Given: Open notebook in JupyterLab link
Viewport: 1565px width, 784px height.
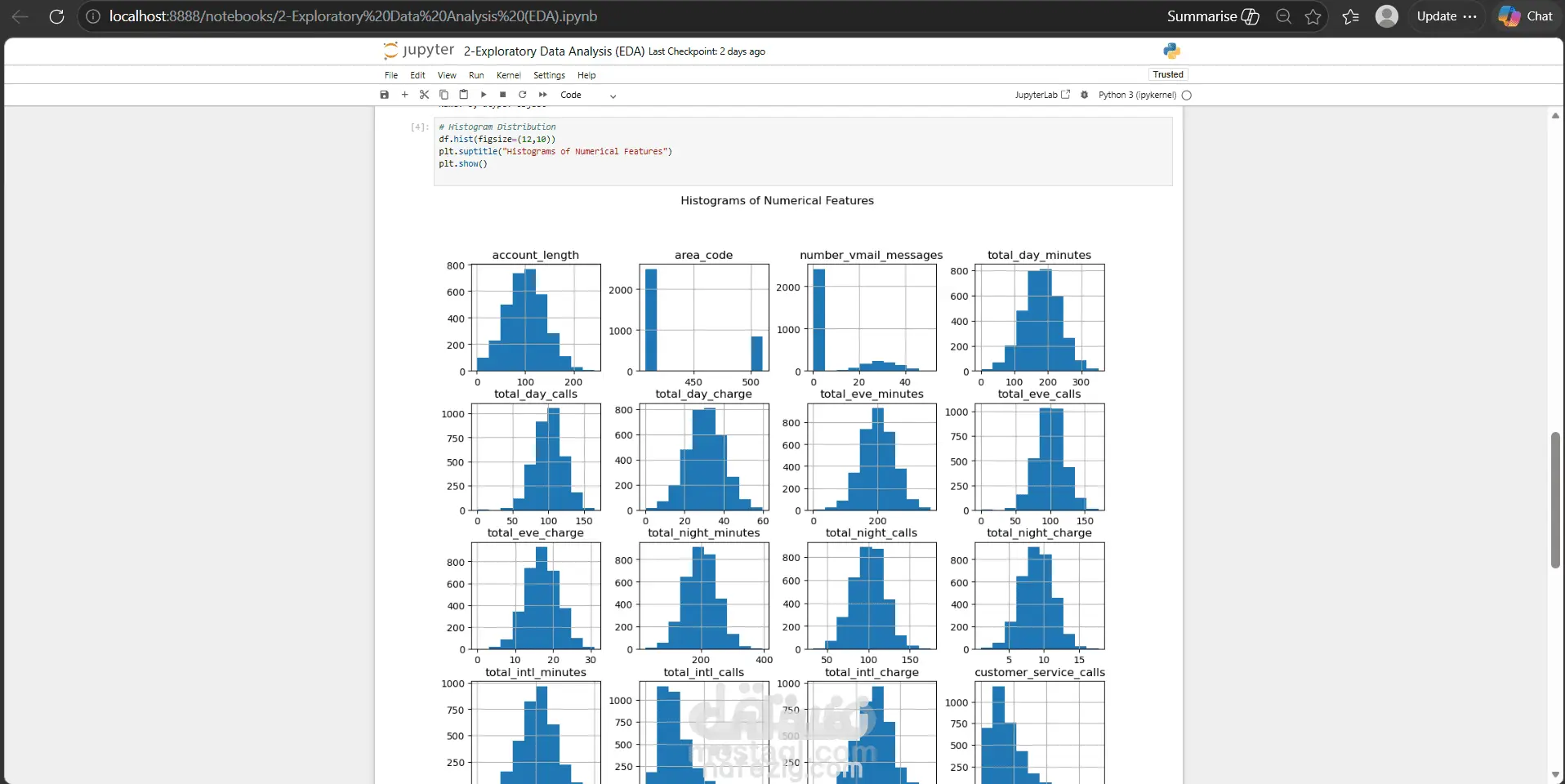Looking at the screenshot, I should tap(1042, 95).
